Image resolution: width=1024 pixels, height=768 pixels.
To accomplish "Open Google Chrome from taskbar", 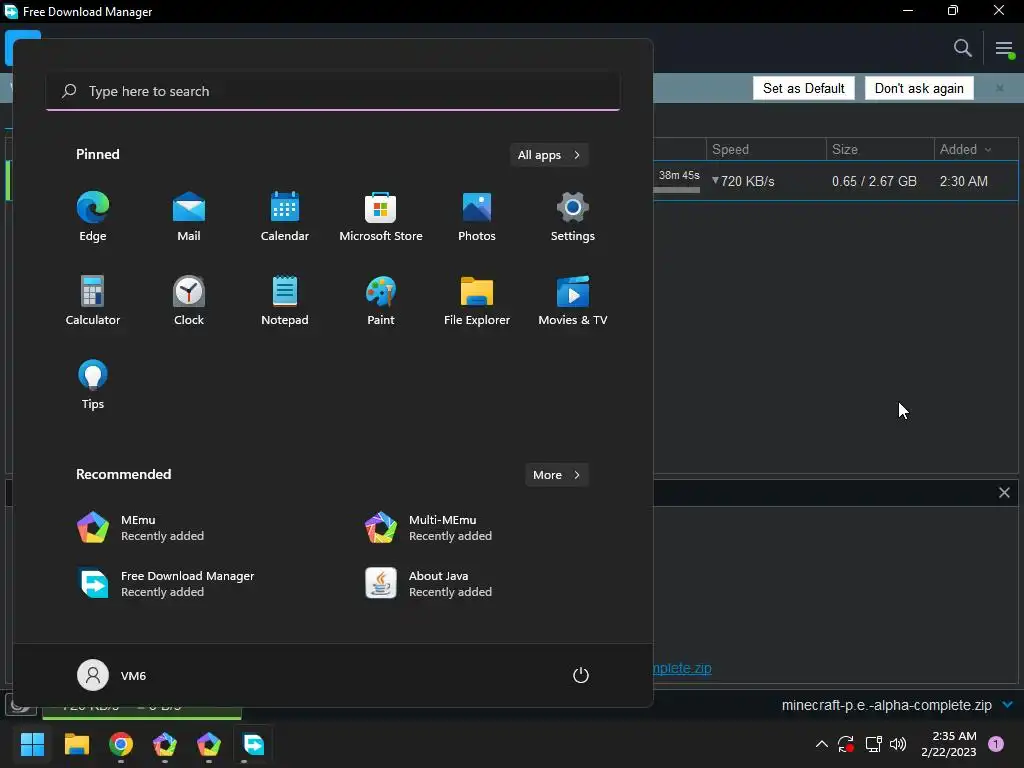I will 121,744.
